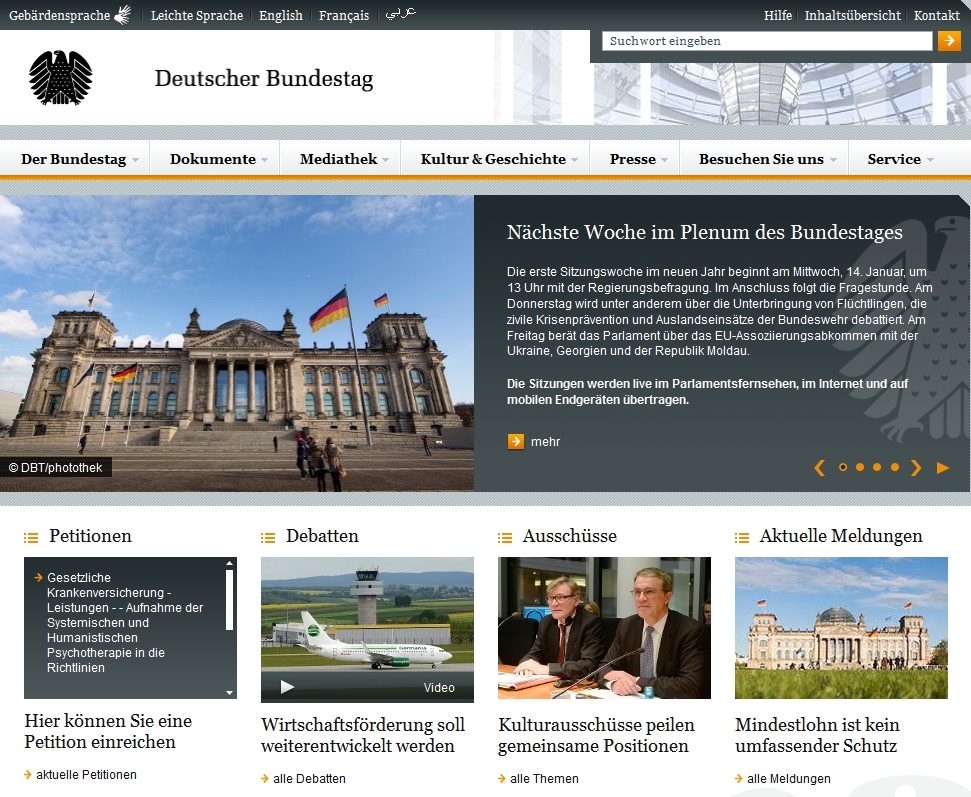
Task: Submit search with orange arrow button
Action: [x=949, y=41]
